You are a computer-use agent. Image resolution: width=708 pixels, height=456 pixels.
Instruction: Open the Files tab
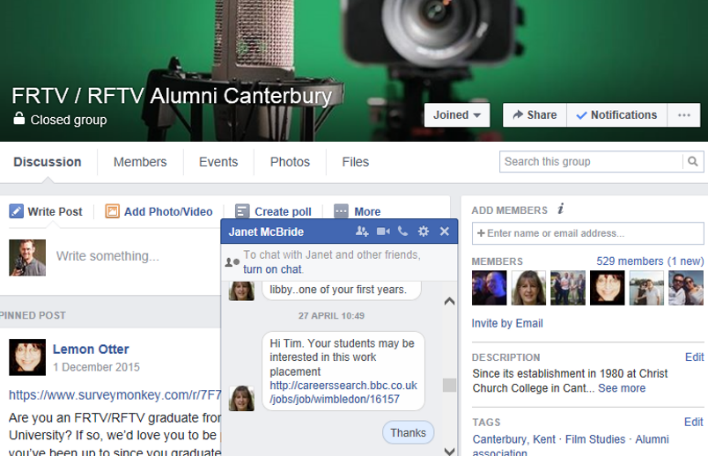point(355,162)
